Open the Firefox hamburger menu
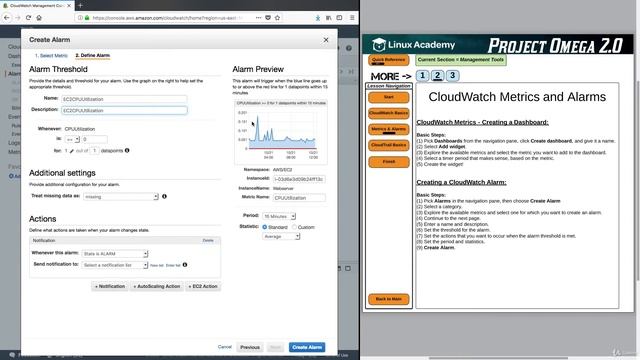This screenshot has height=360, width=640. [x=352, y=18]
